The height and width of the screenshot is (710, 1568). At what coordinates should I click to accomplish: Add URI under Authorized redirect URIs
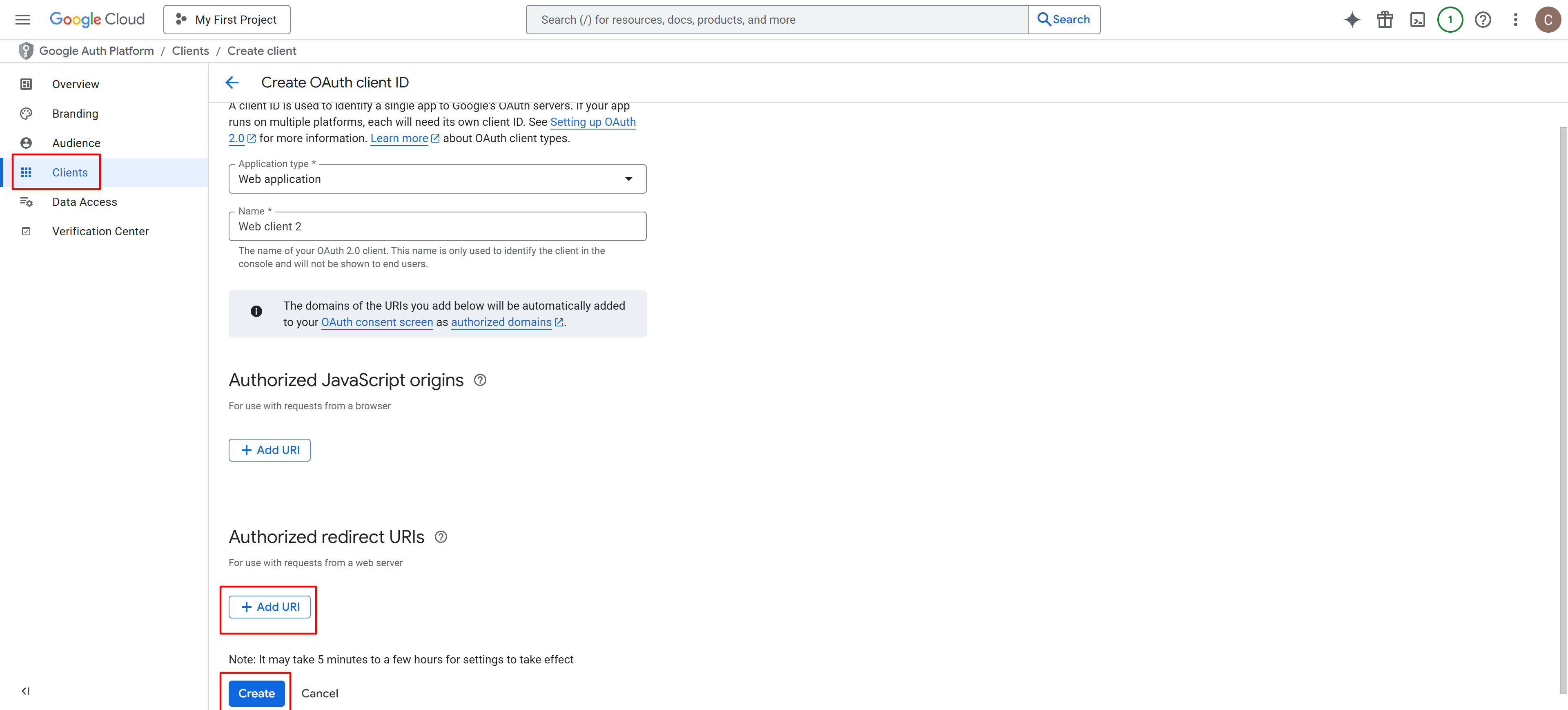[269, 607]
